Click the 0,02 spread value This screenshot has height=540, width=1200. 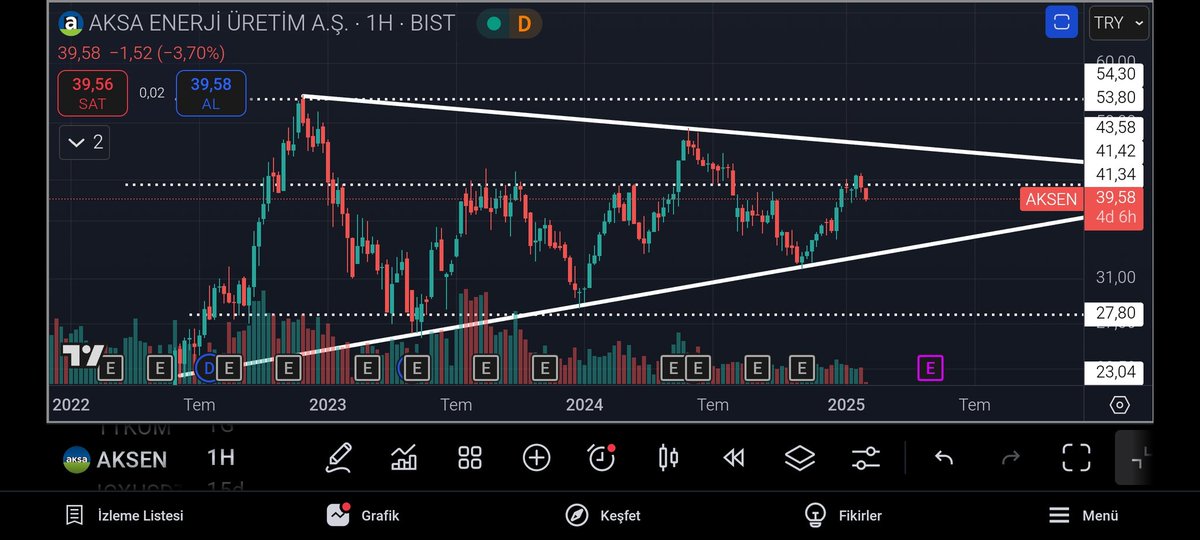tap(152, 92)
